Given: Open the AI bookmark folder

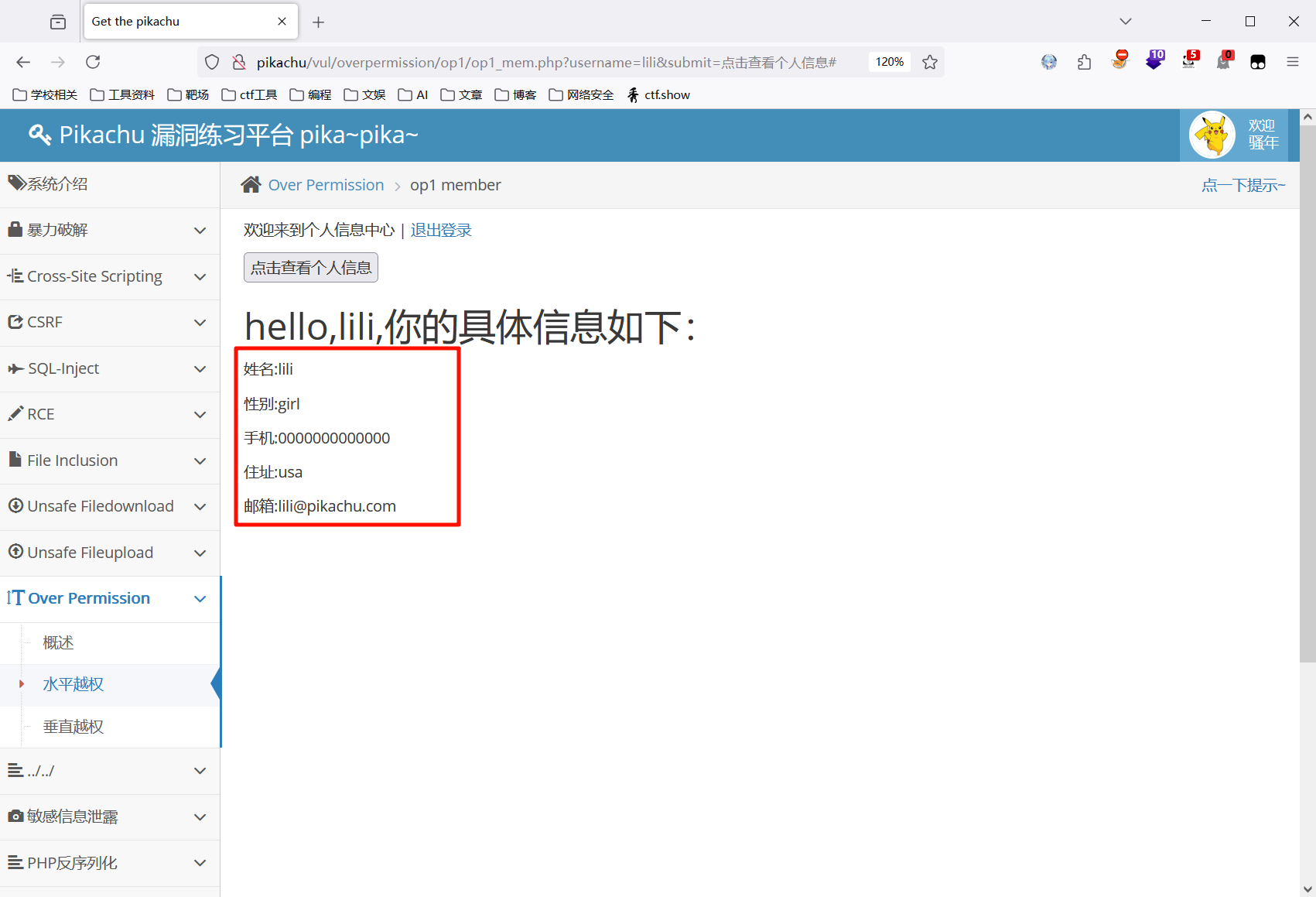Looking at the screenshot, I should click(413, 94).
